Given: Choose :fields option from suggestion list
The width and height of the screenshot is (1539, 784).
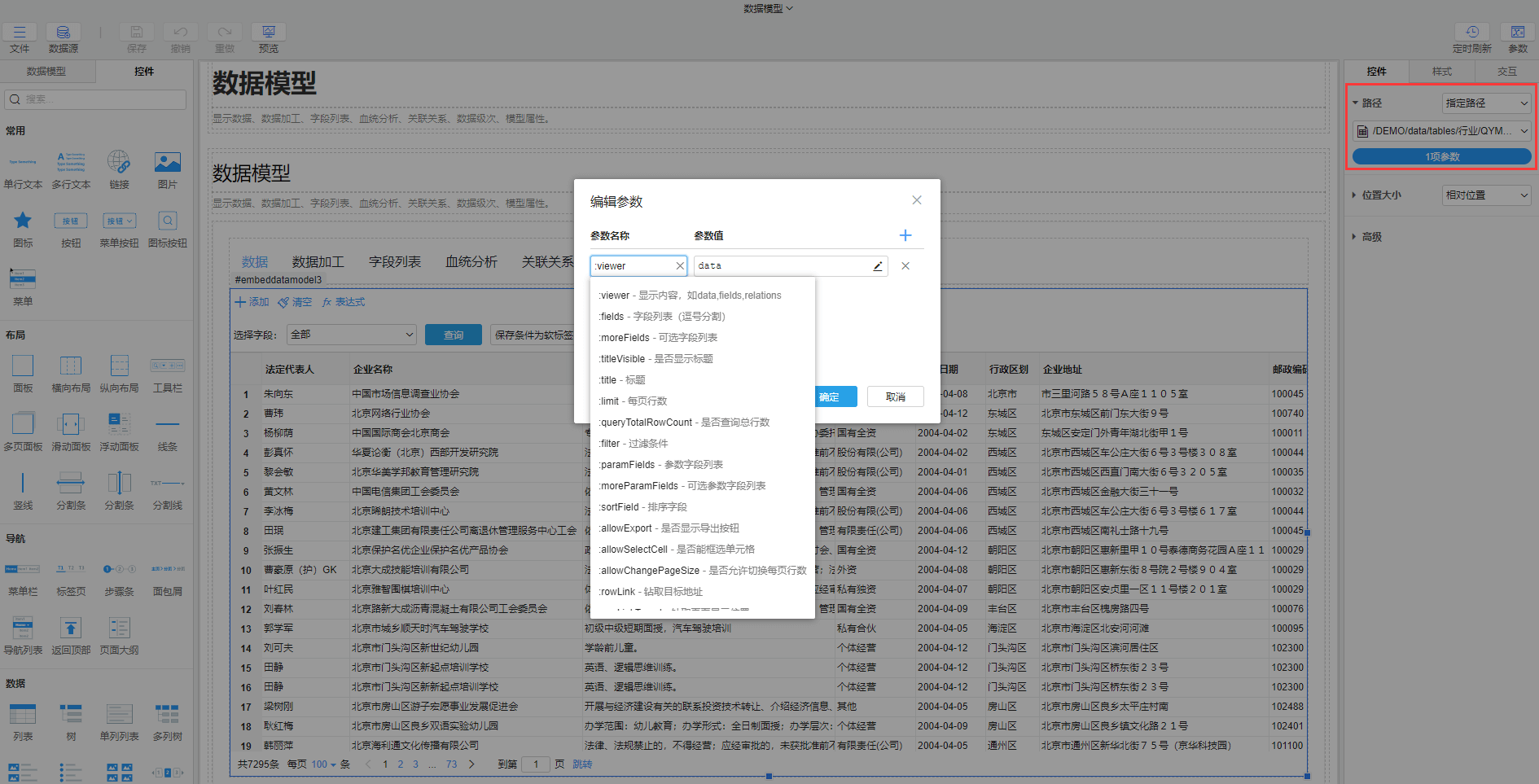Looking at the screenshot, I should (661, 317).
